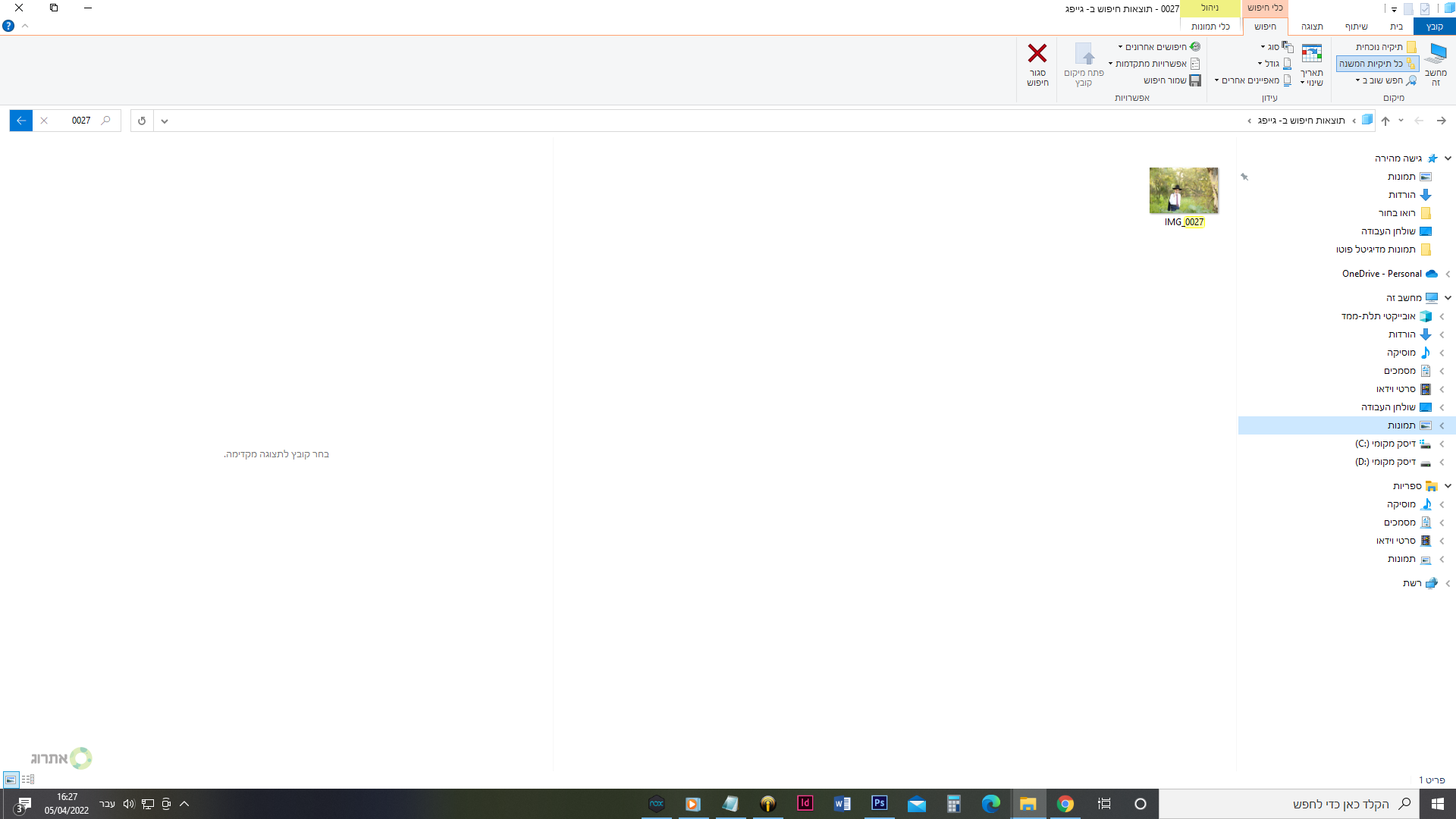This screenshot has width=1456, height=819.
Task: Open the volume slider from the system tray
Action: (x=127, y=804)
